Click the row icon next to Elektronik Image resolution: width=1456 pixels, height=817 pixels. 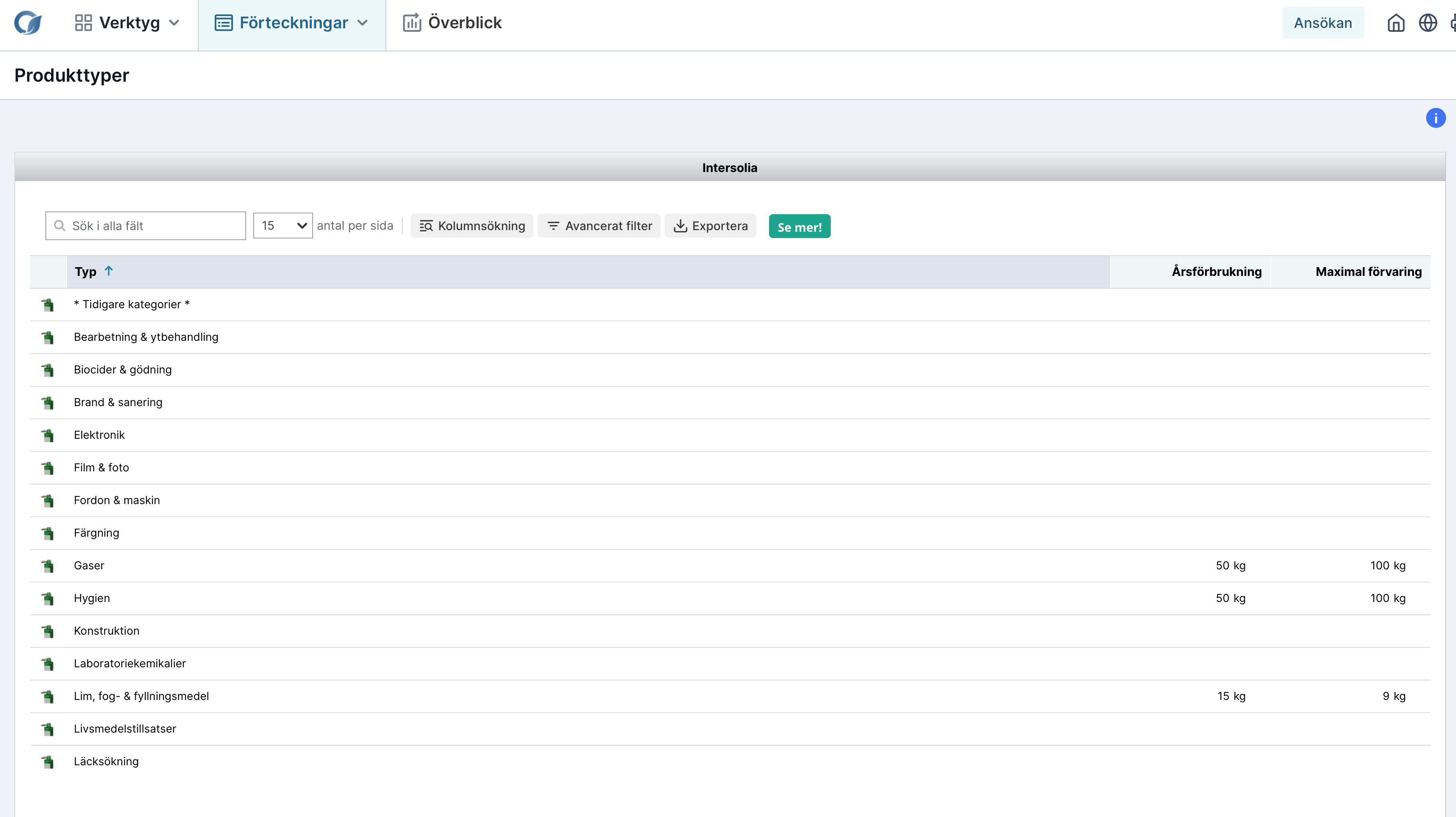[x=48, y=435]
